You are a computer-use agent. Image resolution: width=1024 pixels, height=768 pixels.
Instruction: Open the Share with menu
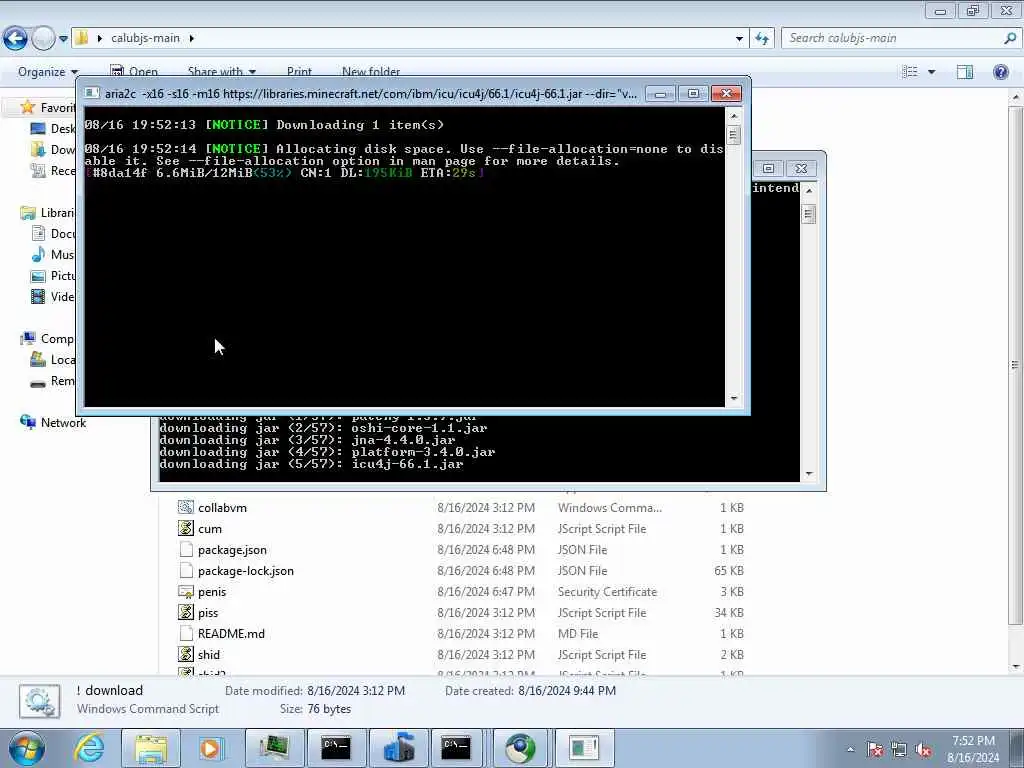point(221,72)
